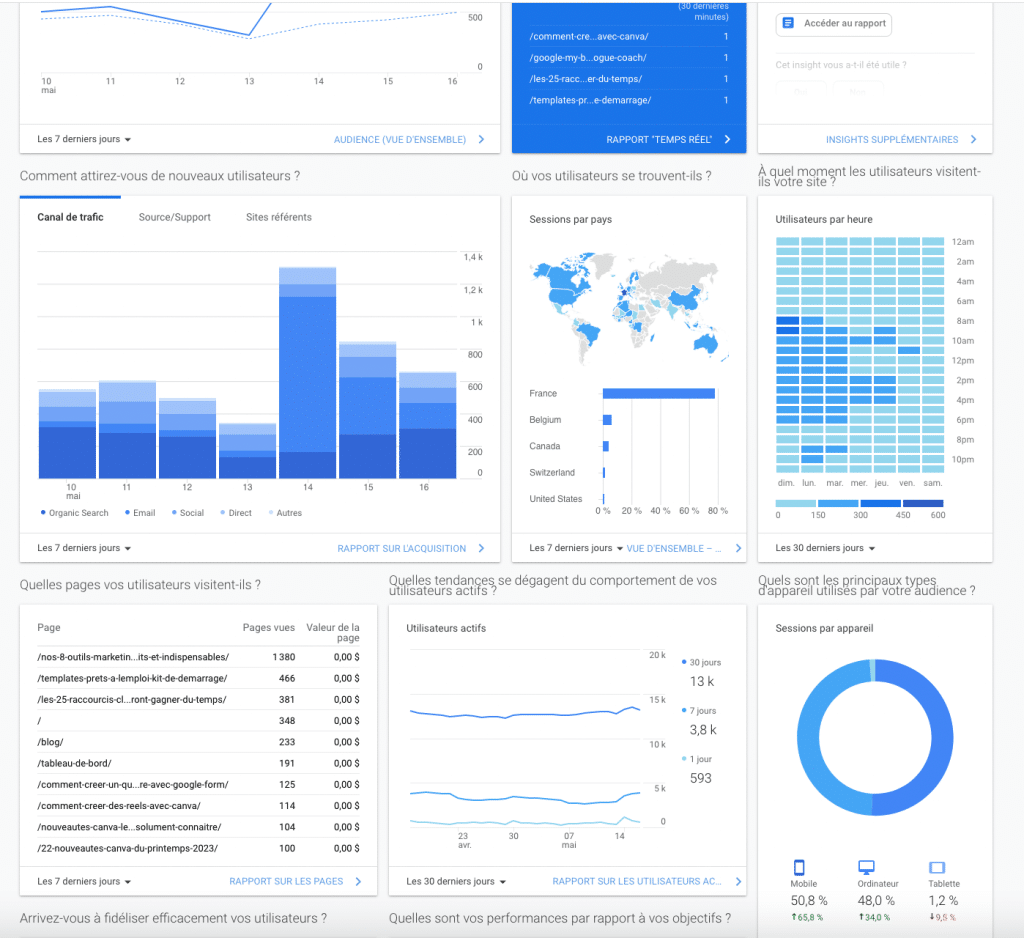Click the bar for day 14 in the traffic chart

coord(308,372)
